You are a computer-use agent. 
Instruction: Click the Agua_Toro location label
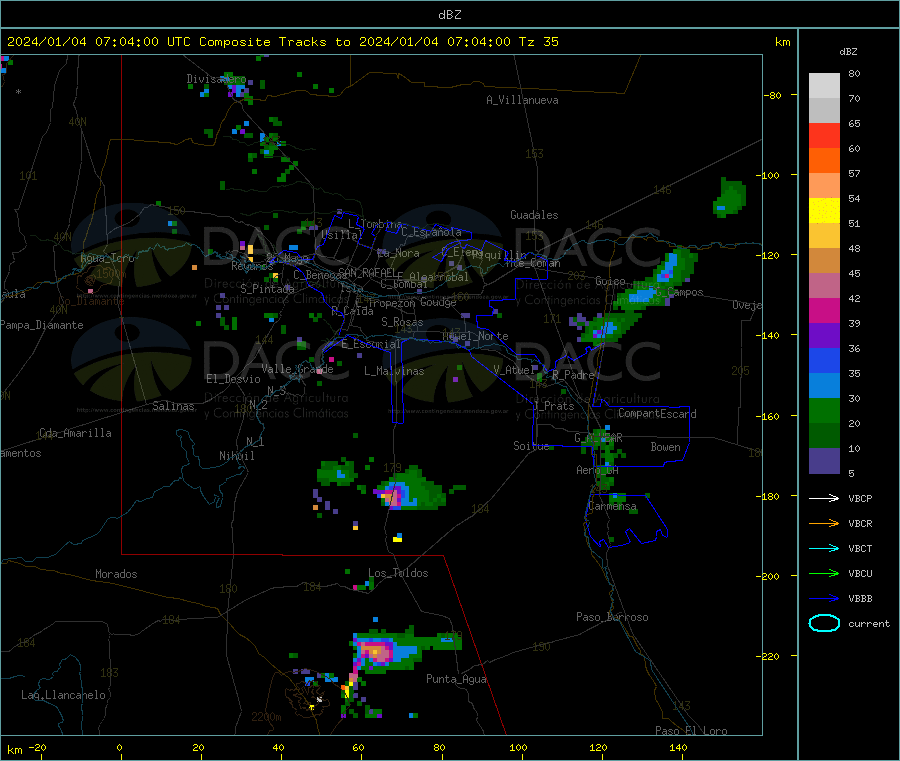[107, 258]
